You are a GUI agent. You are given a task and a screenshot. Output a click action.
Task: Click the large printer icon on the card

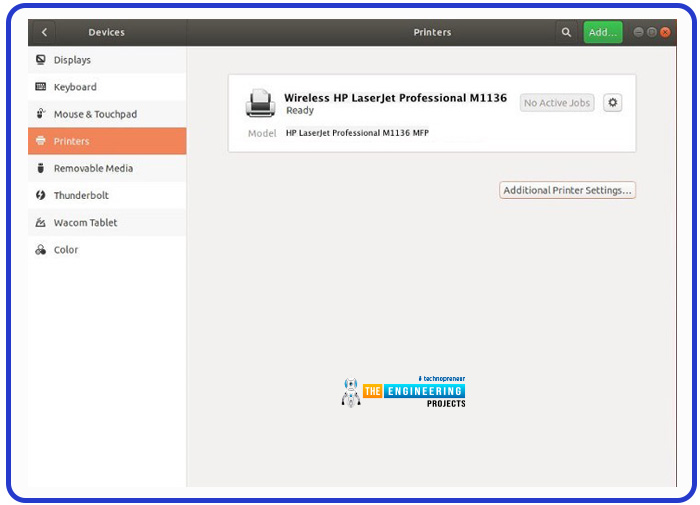pyautogui.click(x=260, y=103)
